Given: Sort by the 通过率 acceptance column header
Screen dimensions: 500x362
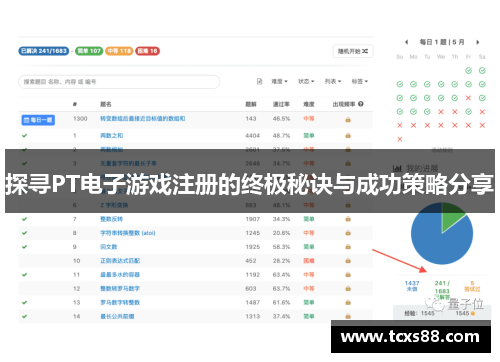Looking at the screenshot, I should [x=281, y=104].
